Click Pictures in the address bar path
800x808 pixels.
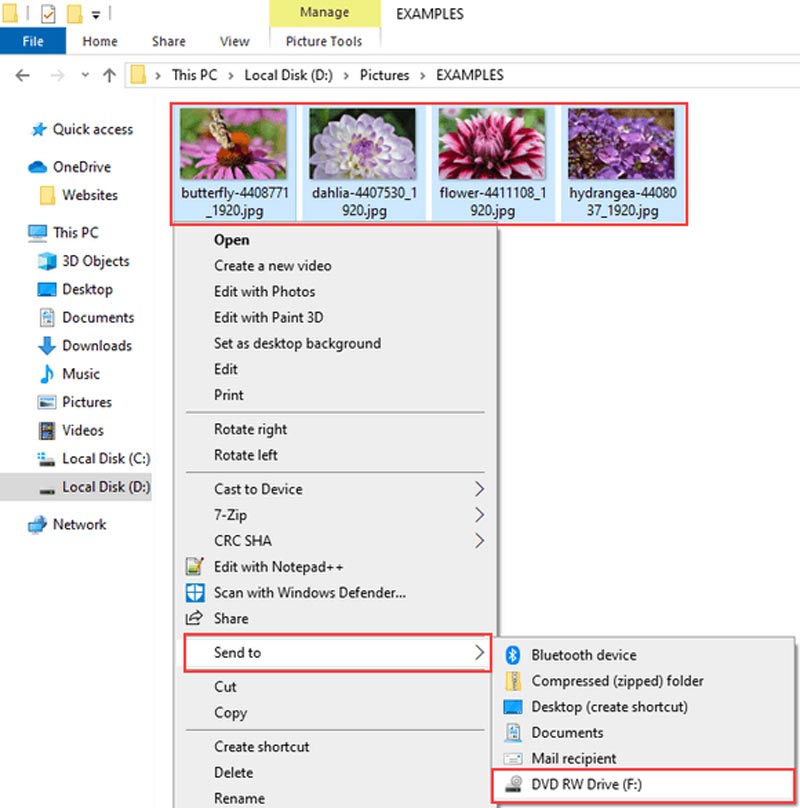coord(384,75)
